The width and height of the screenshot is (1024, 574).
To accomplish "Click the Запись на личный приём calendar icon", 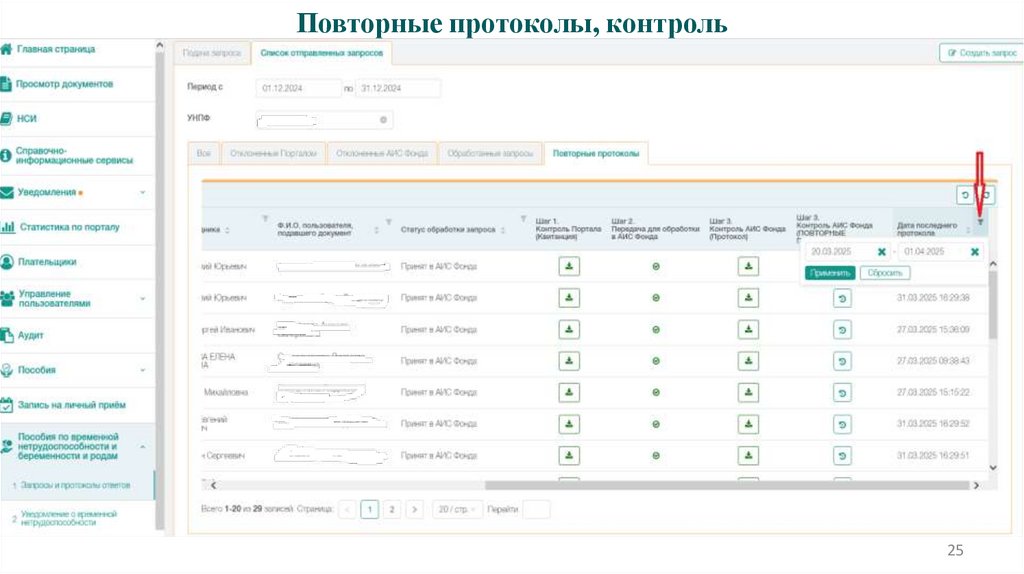I will tap(7, 405).
